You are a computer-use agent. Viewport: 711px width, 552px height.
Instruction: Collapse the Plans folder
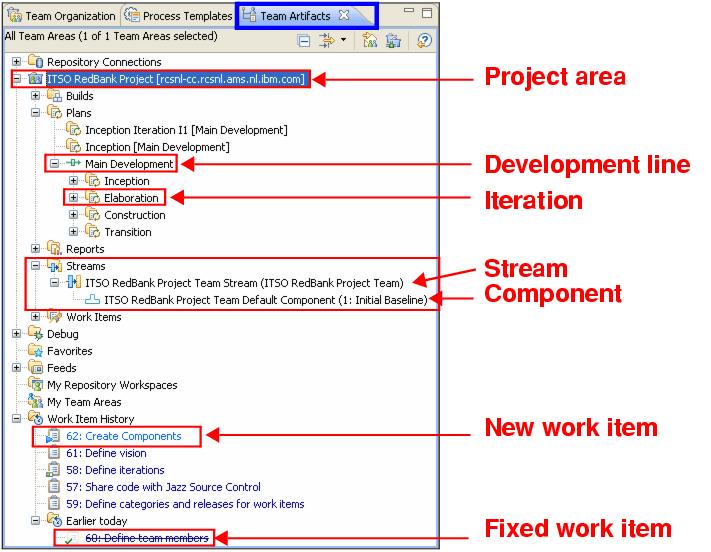(35, 112)
